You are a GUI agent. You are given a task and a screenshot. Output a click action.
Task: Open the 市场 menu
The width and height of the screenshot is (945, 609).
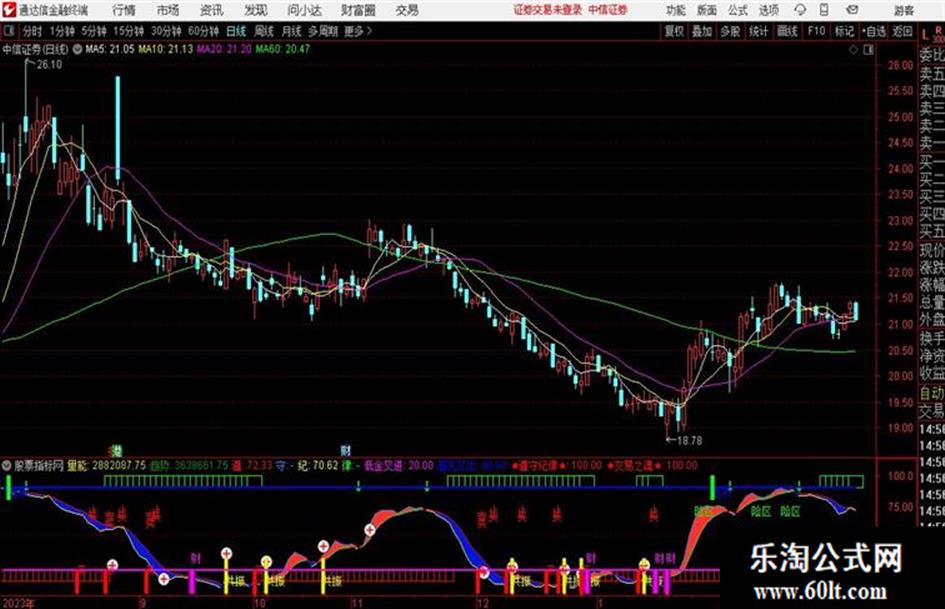click(168, 10)
